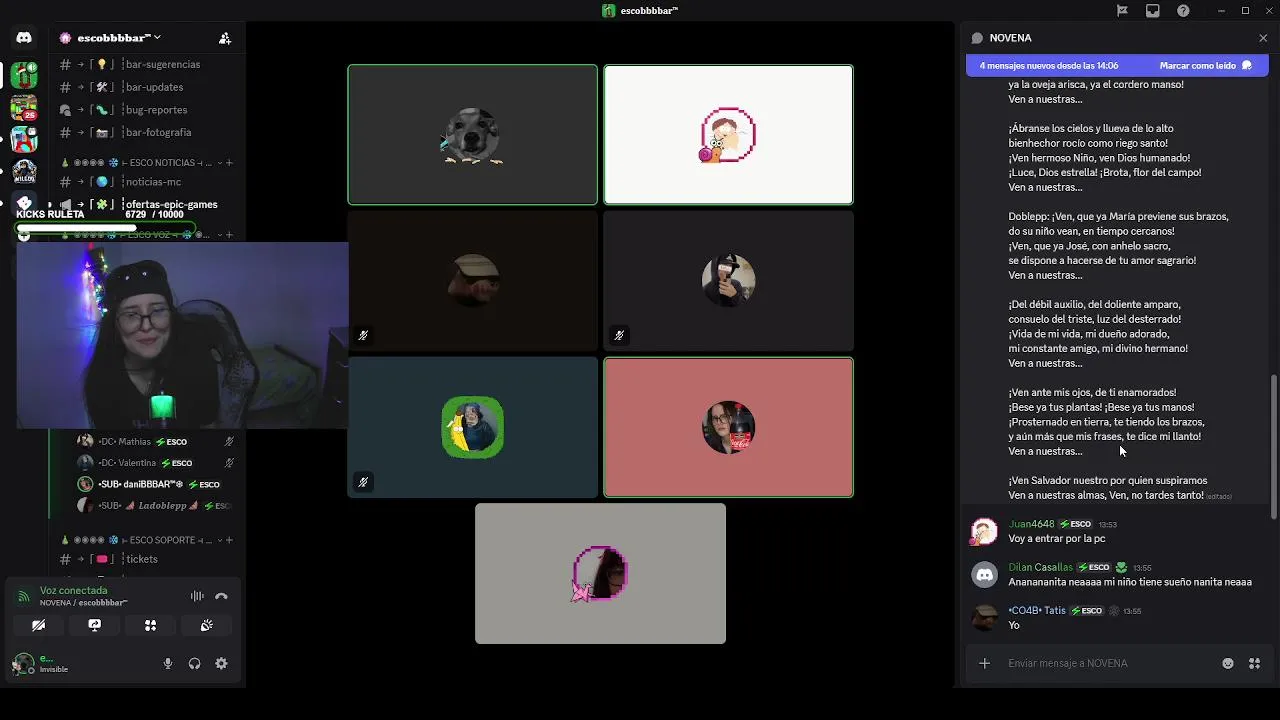
Task: Open own avatar status menu
Action: pos(23,664)
